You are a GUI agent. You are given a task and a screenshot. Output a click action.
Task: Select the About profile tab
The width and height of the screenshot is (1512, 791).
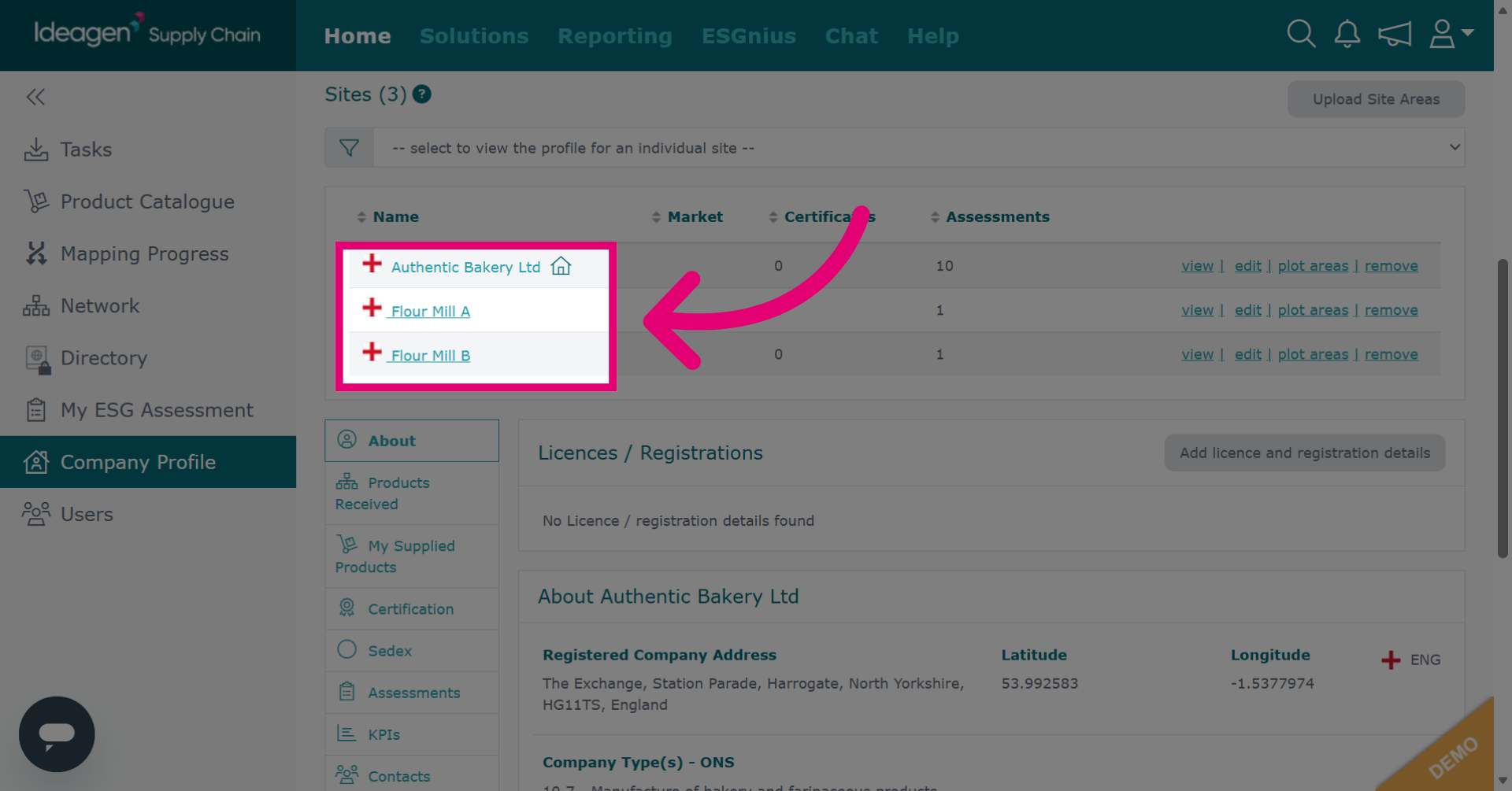412,441
